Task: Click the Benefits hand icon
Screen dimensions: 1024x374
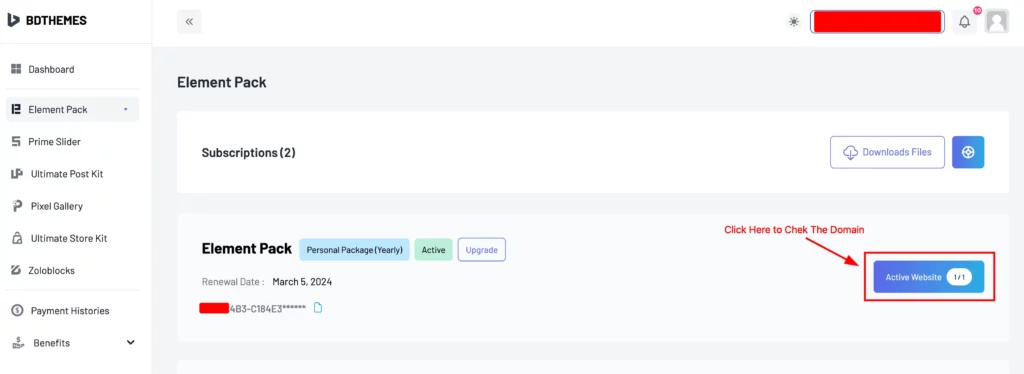Action: click(18, 343)
